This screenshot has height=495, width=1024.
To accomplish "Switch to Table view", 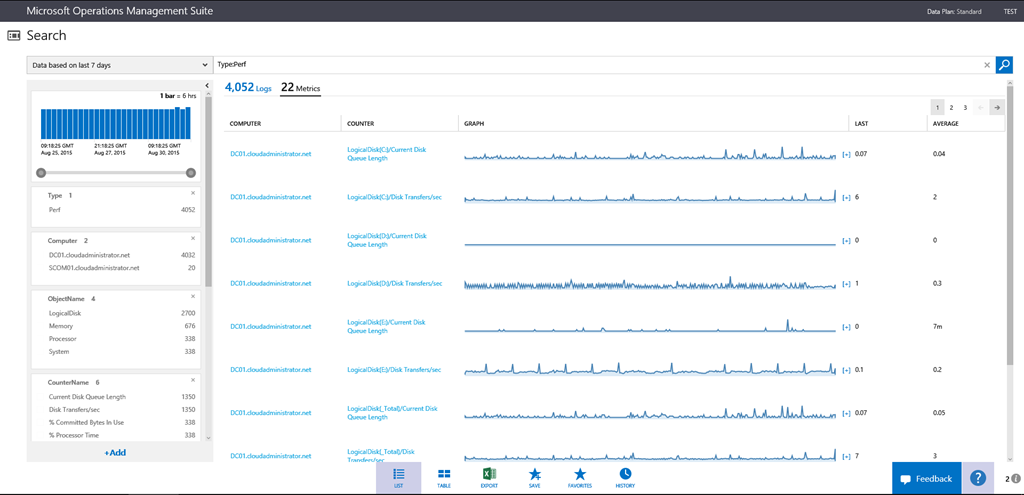I will pyautogui.click(x=444, y=477).
